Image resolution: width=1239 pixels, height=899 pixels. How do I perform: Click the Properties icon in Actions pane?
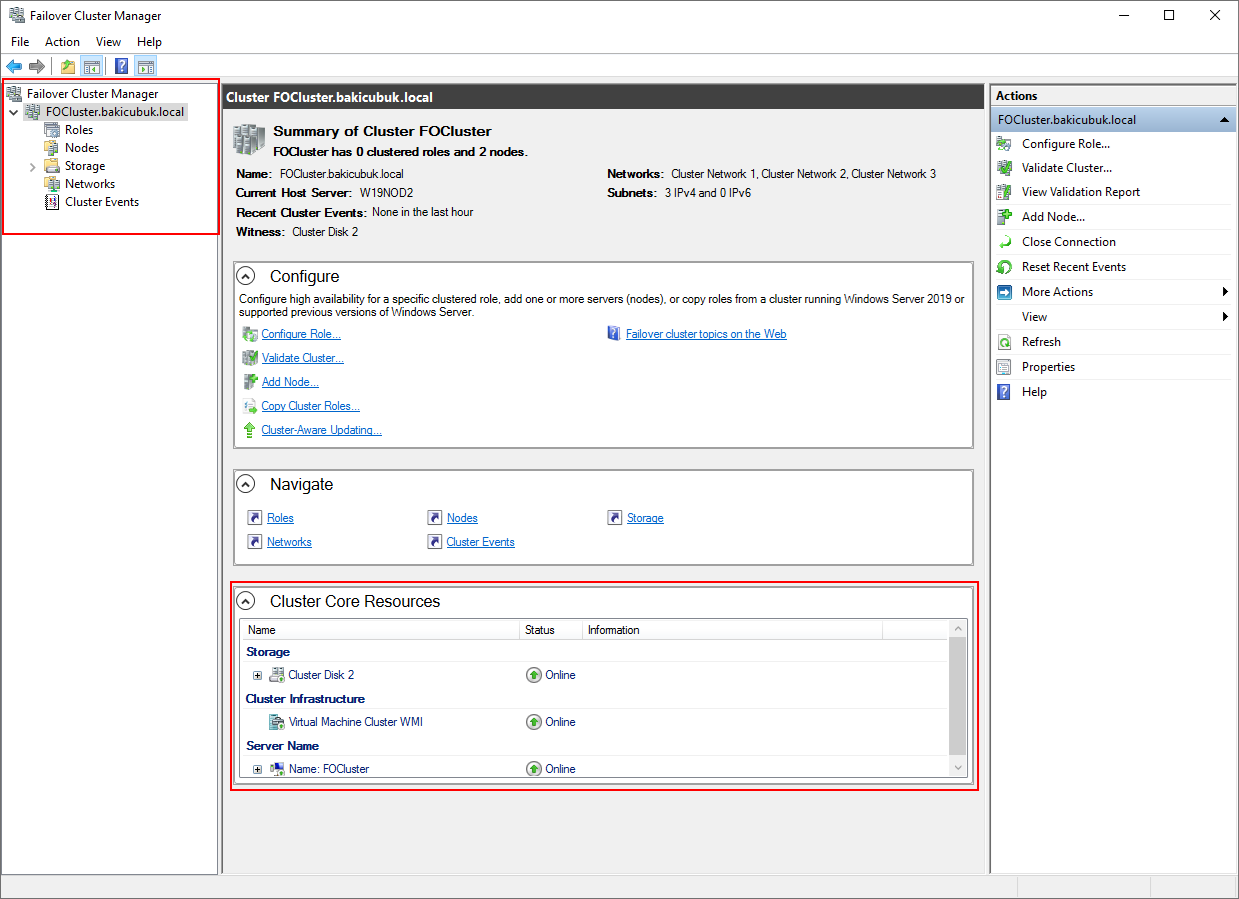(x=1004, y=367)
